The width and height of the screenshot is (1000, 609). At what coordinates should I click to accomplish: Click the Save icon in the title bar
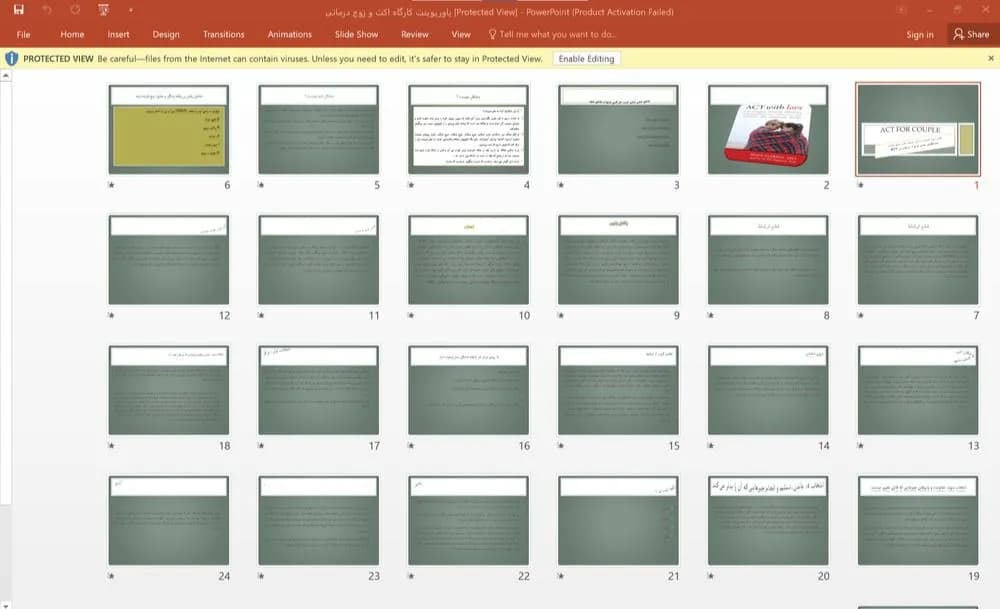tap(18, 10)
